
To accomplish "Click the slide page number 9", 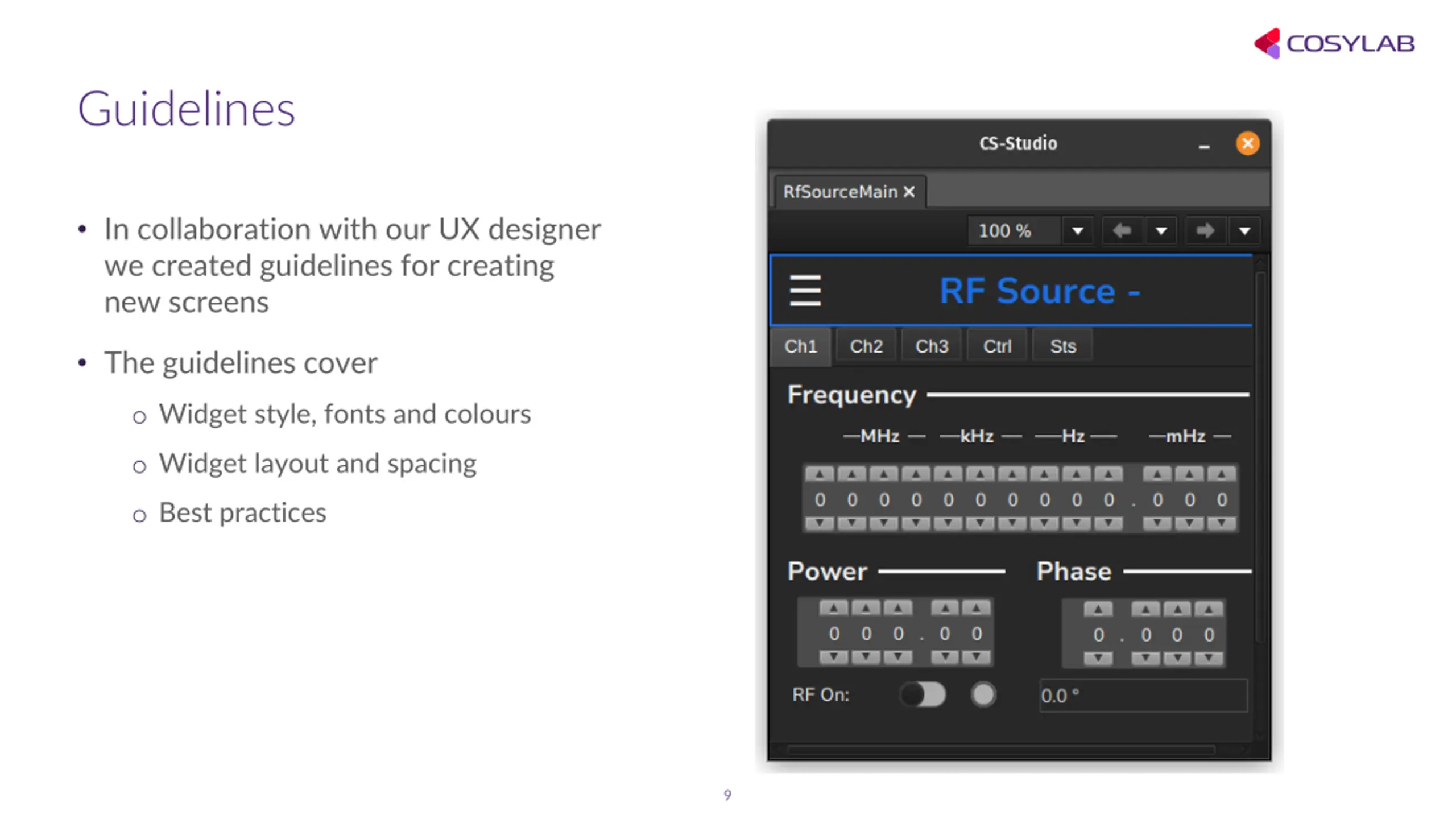I will (x=727, y=795).
